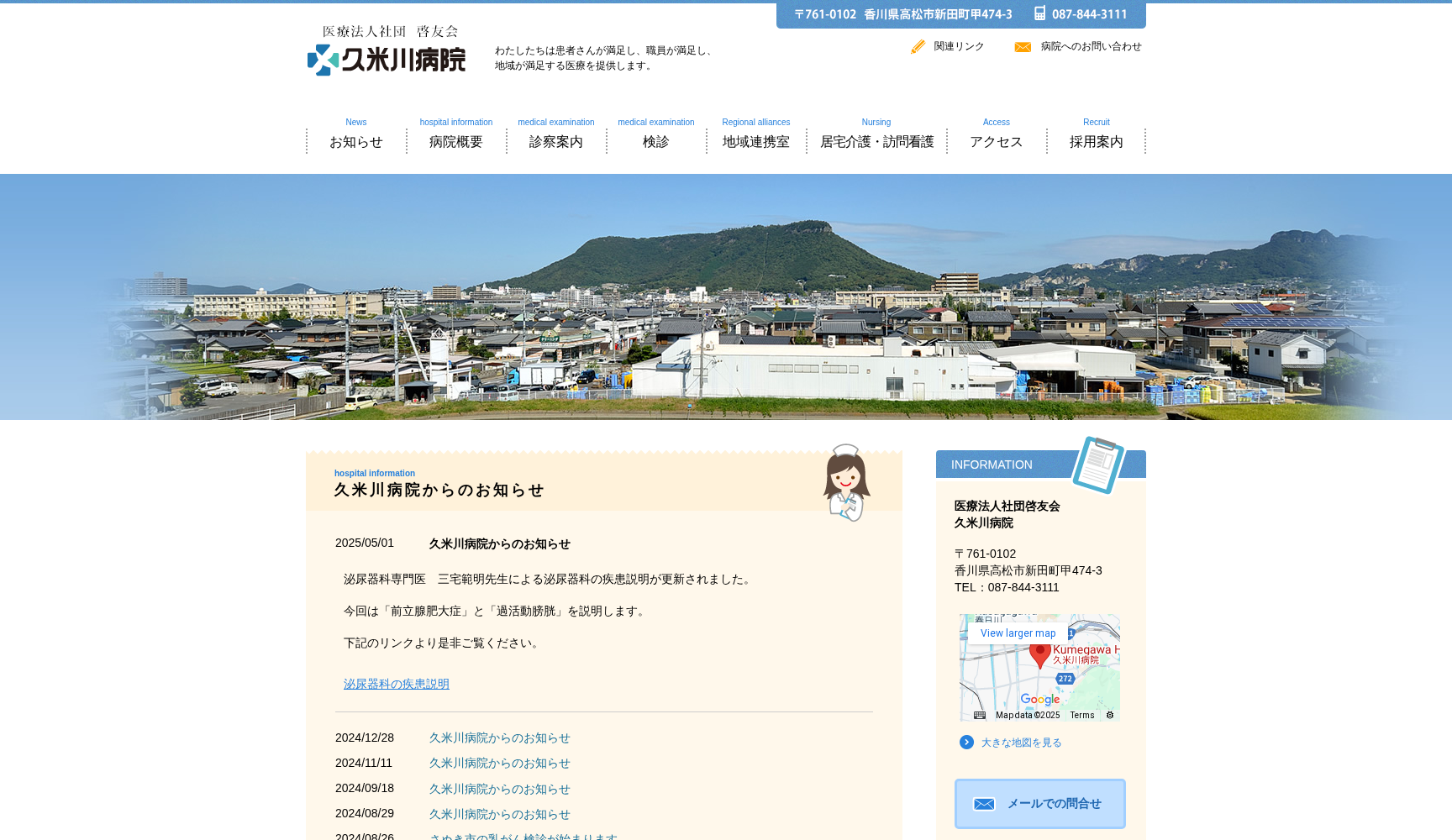Select アクセス in the navigation bar
This screenshot has width=1452, height=840.
[997, 141]
